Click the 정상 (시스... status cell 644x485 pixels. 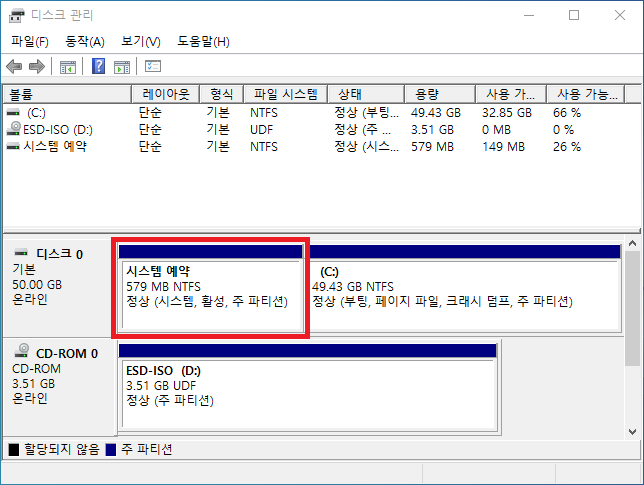pyautogui.click(x=366, y=147)
